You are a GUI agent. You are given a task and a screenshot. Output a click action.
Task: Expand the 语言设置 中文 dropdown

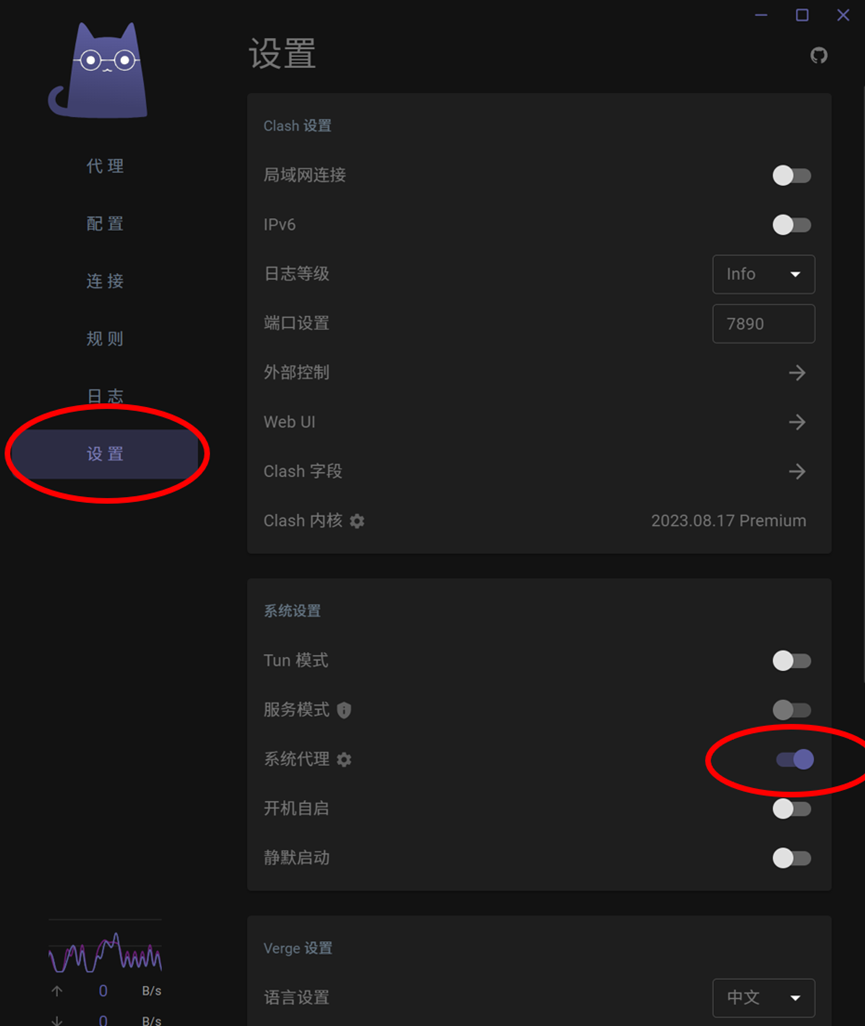764,998
